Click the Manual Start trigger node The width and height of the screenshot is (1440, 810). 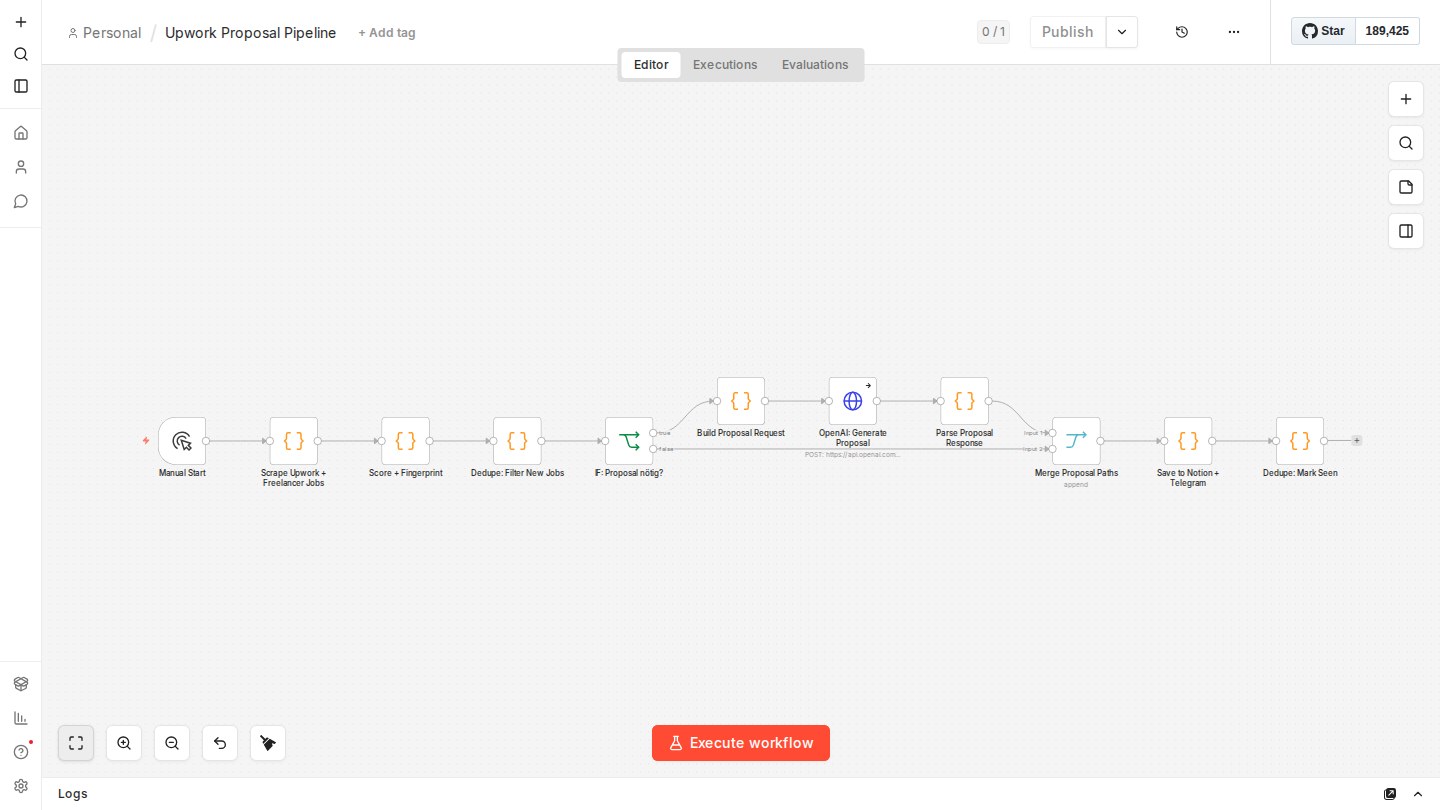[182, 441]
